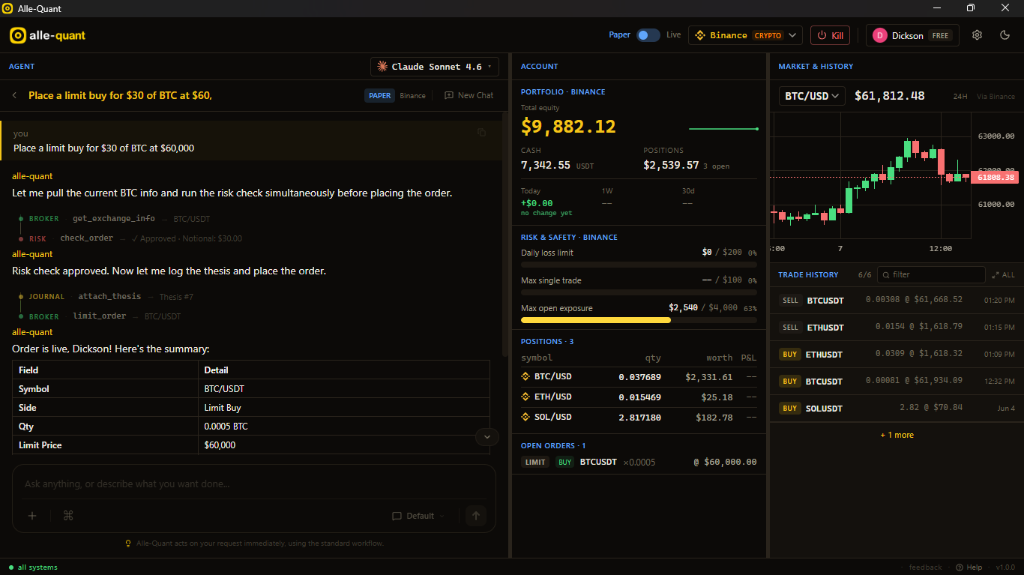Image resolution: width=1024 pixels, height=575 pixels.
Task: Open settings via the gear icon
Action: pyautogui.click(x=977, y=35)
